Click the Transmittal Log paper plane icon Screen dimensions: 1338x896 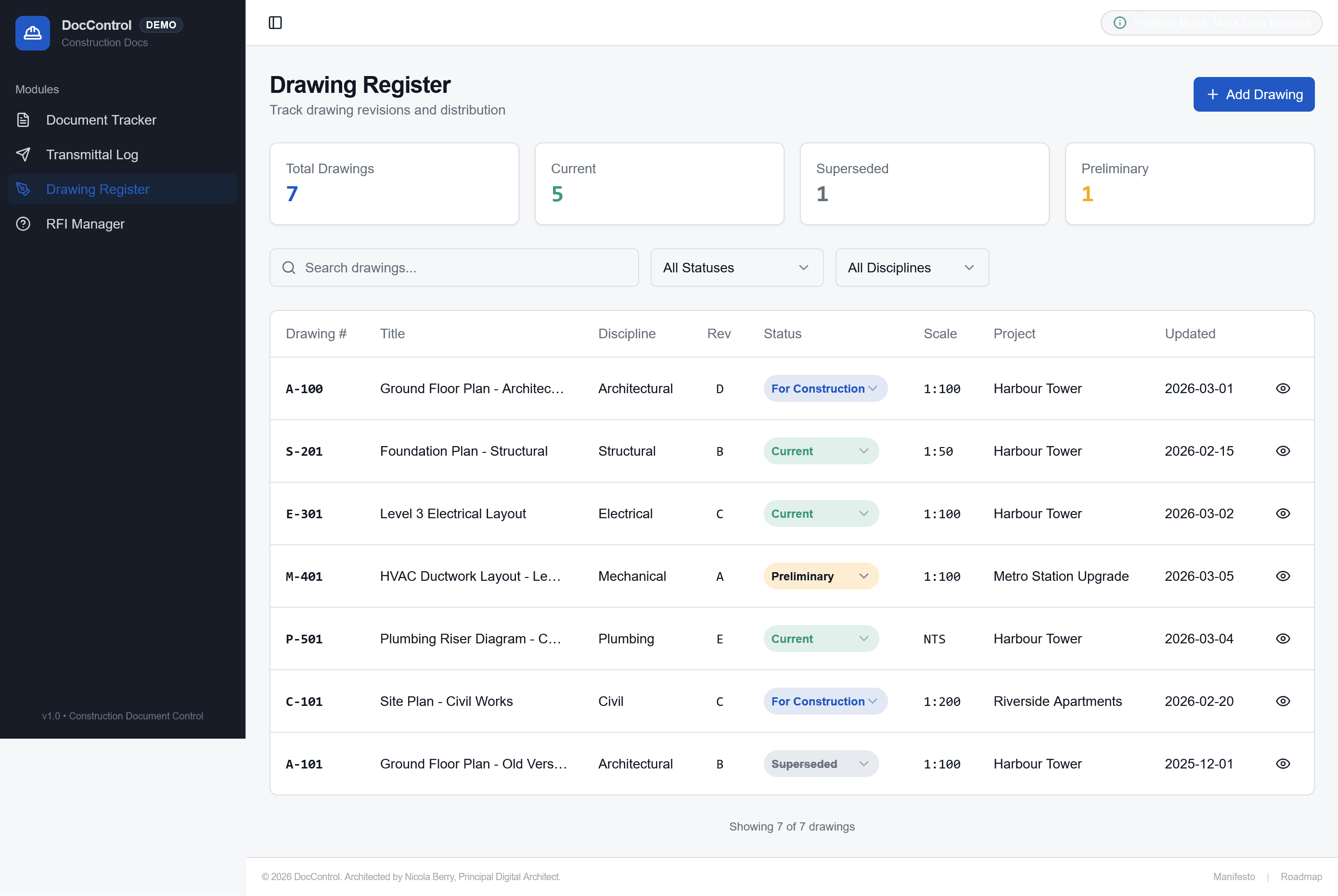pos(24,154)
